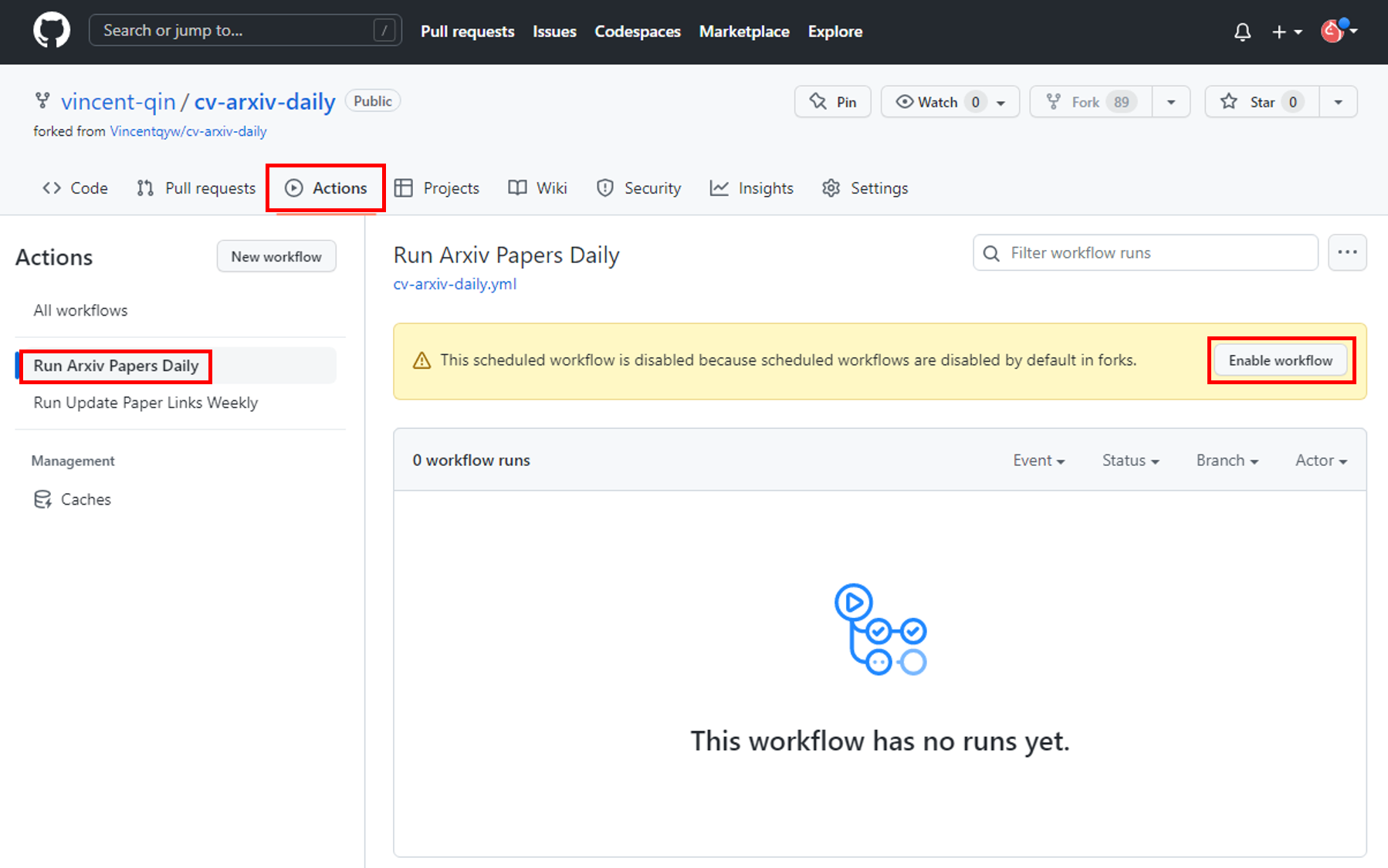Open the create new plus menu
This screenshot has height=868, width=1388.
tap(1287, 32)
